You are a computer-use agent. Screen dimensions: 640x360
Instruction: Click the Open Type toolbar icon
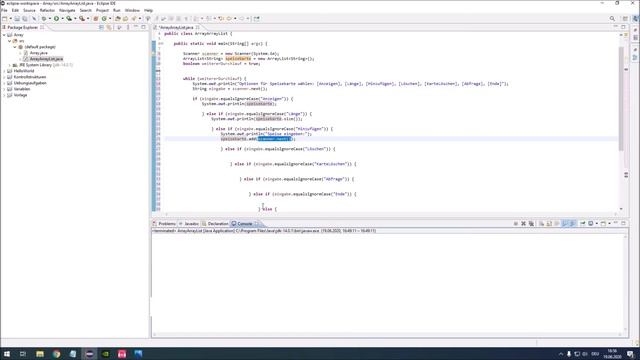[118, 18]
